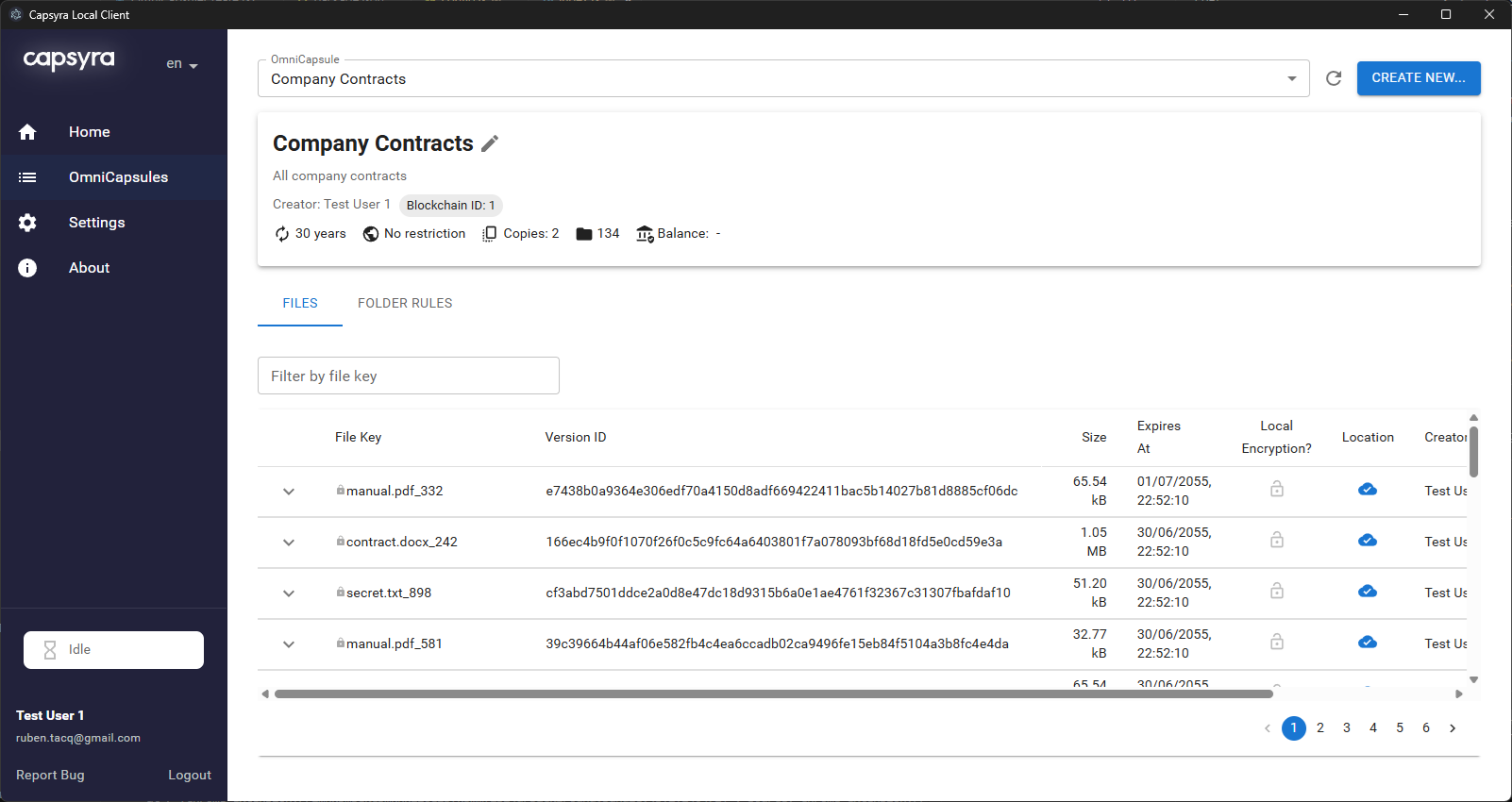The height and width of the screenshot is (802, 1512).
Task: Click the Report Bug link
Action: coord(50,776)
